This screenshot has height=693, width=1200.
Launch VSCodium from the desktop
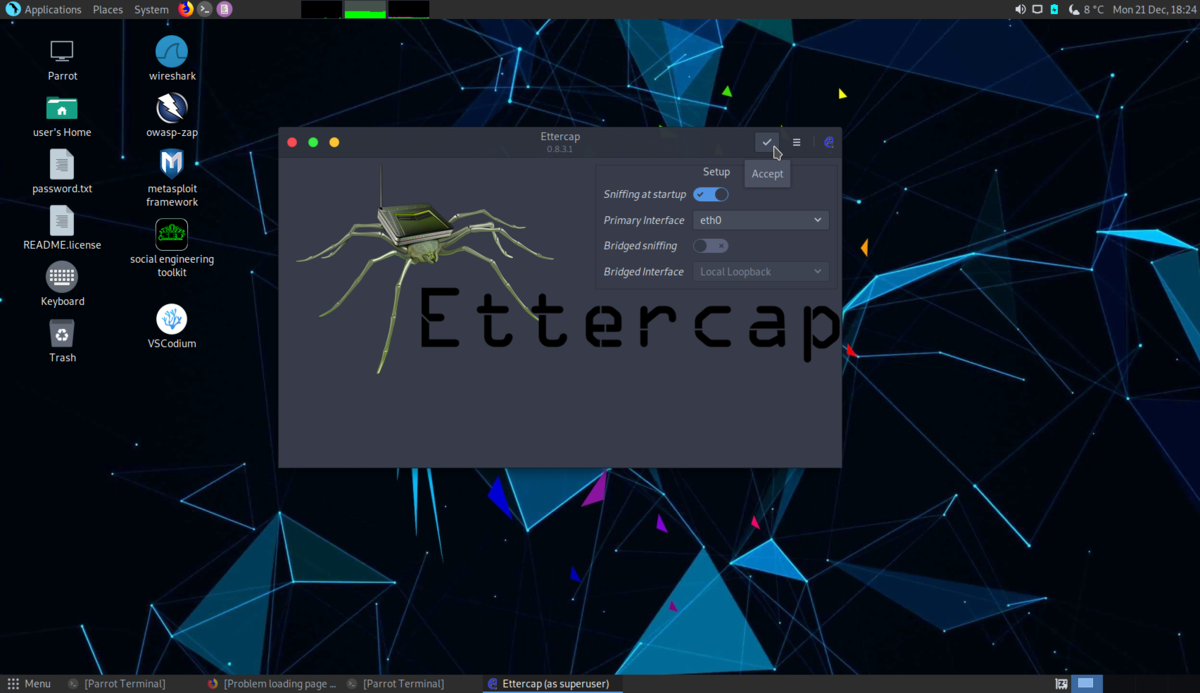point(172,327)
